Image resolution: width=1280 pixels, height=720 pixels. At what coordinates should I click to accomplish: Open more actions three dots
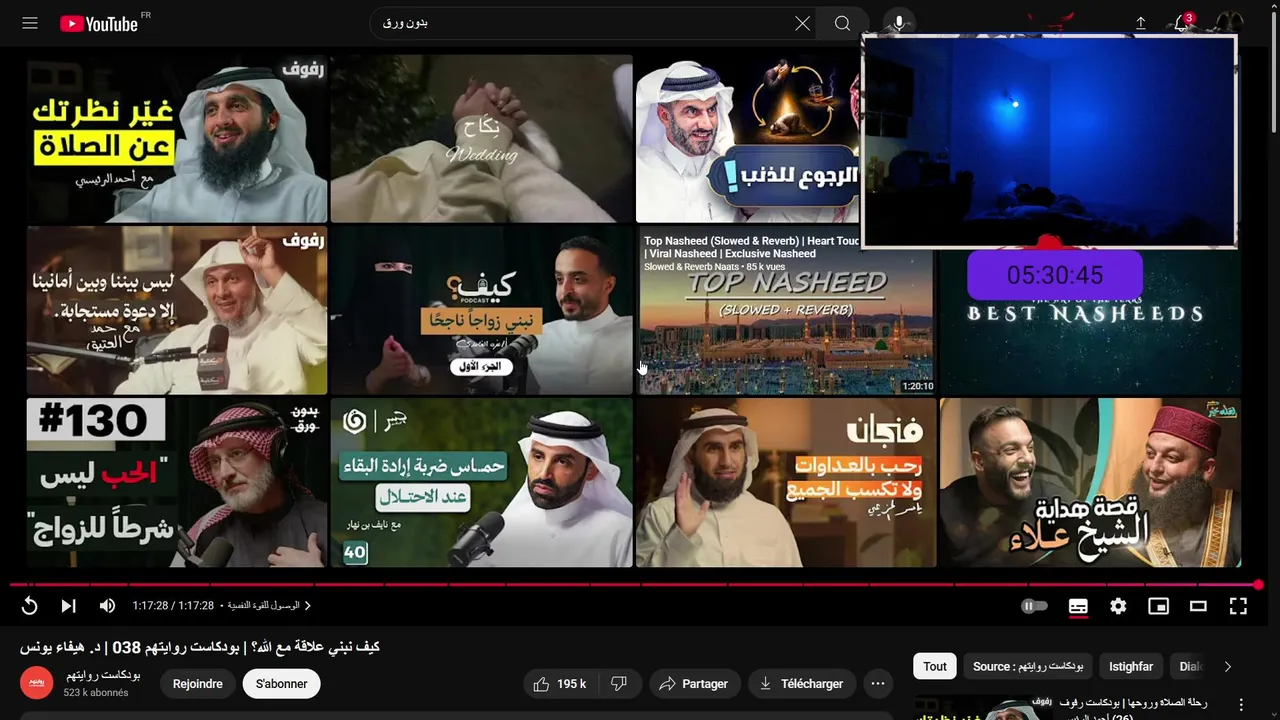pos(878,684)
